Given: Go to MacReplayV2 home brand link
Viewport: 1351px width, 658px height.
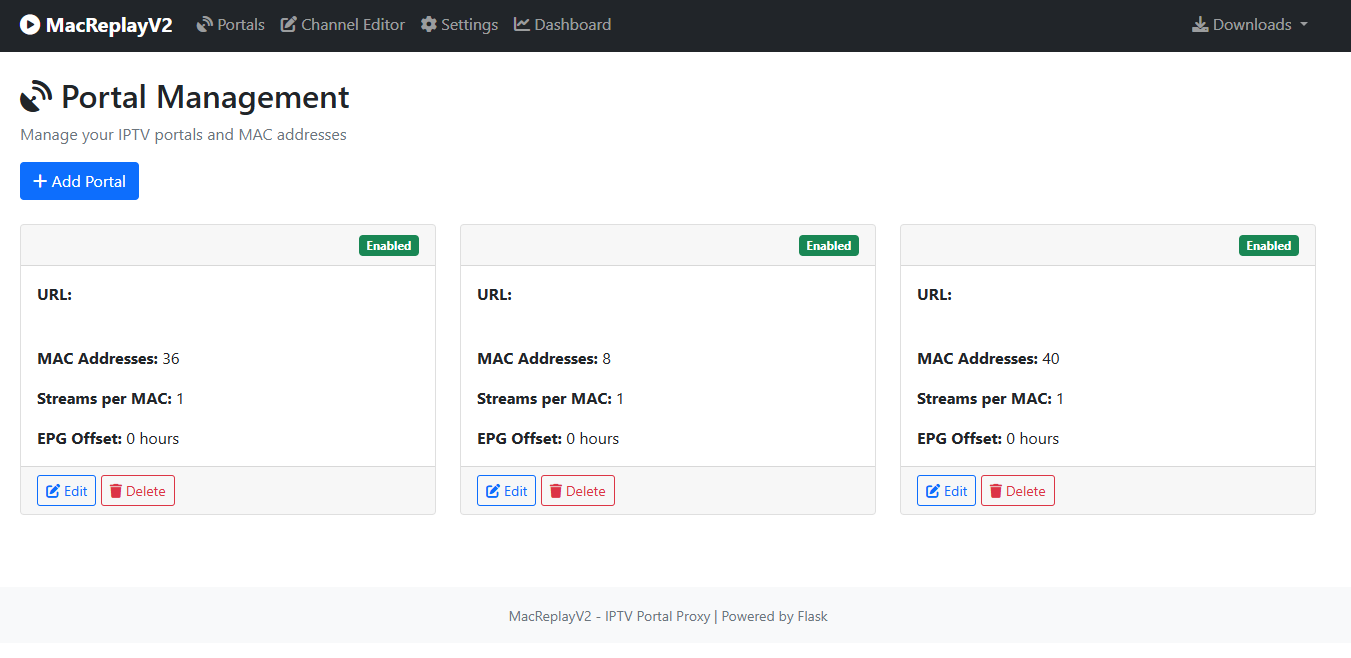Looking at the screenshot, I should [x=96, y=25].
